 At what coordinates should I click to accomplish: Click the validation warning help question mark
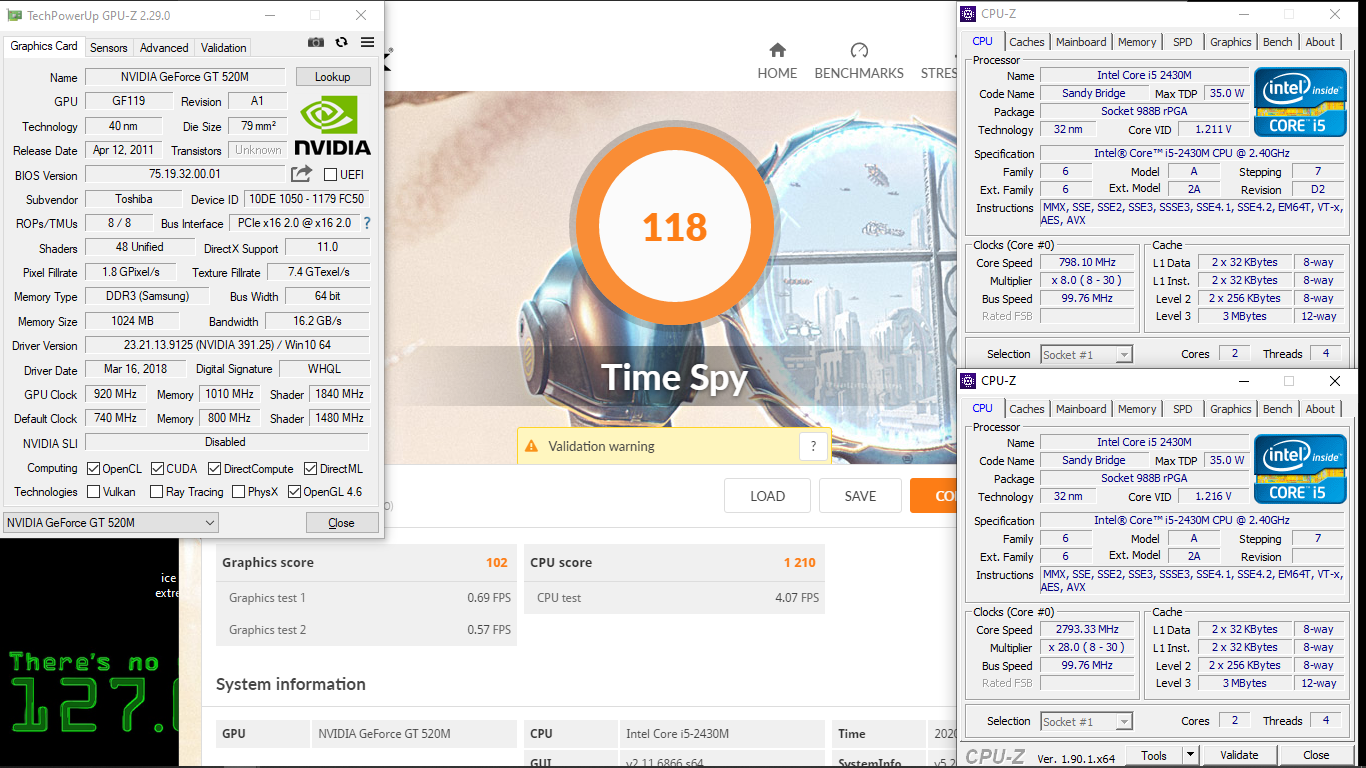pos(813,446)
